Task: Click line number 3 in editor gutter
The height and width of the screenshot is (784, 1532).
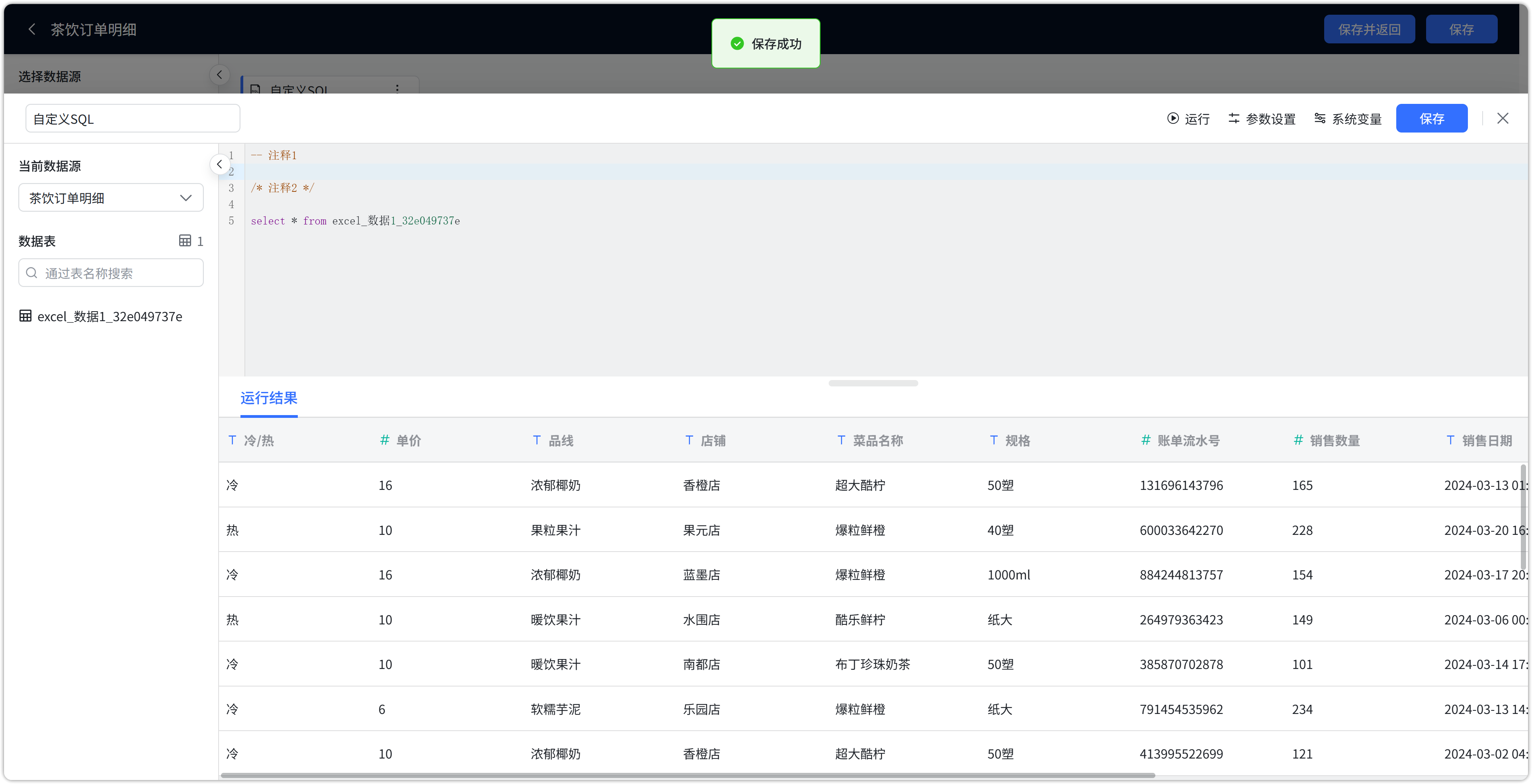Action: click(x=231, y=188)
